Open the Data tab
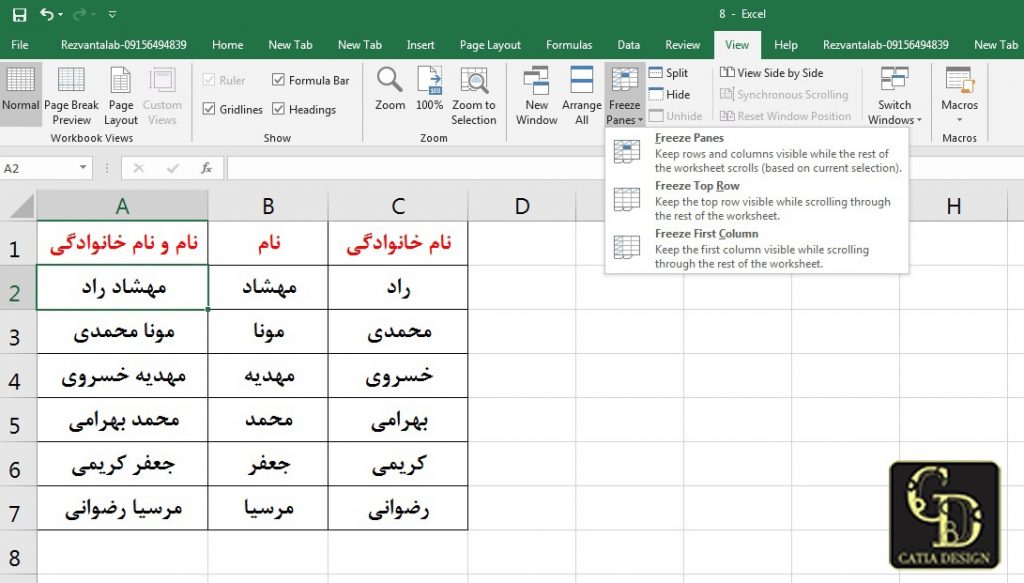The image size is (1024, 583). click(628, 45)
